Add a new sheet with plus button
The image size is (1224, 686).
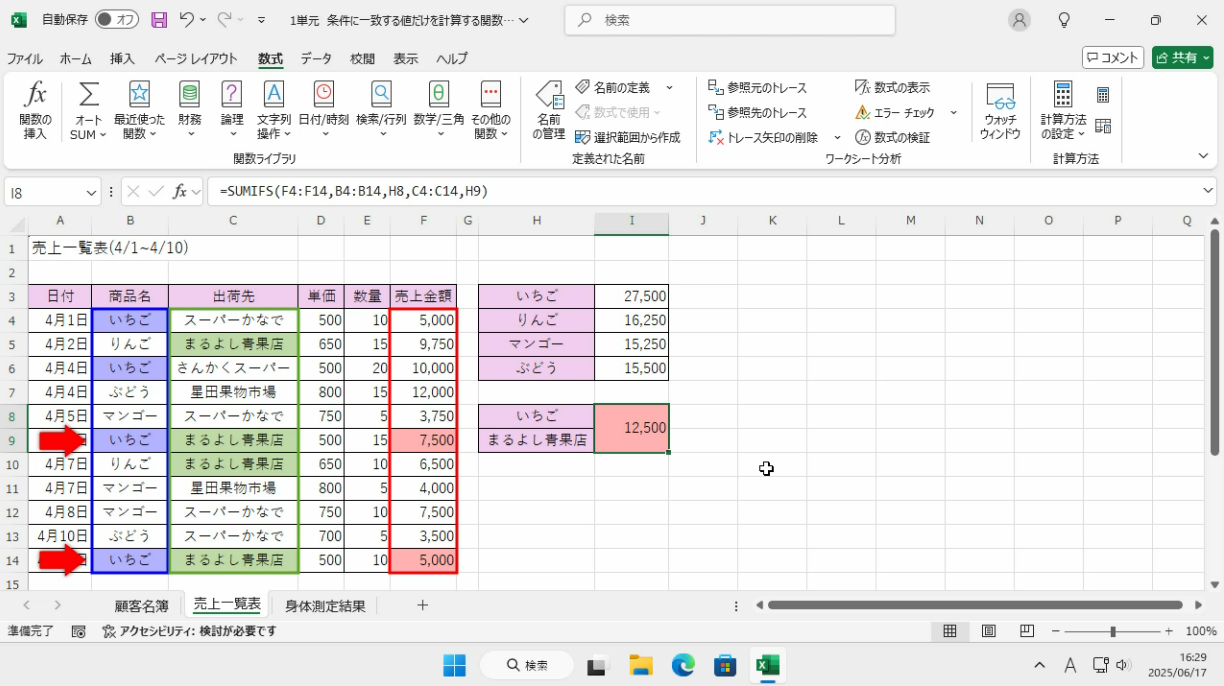(x=422, y=605)
